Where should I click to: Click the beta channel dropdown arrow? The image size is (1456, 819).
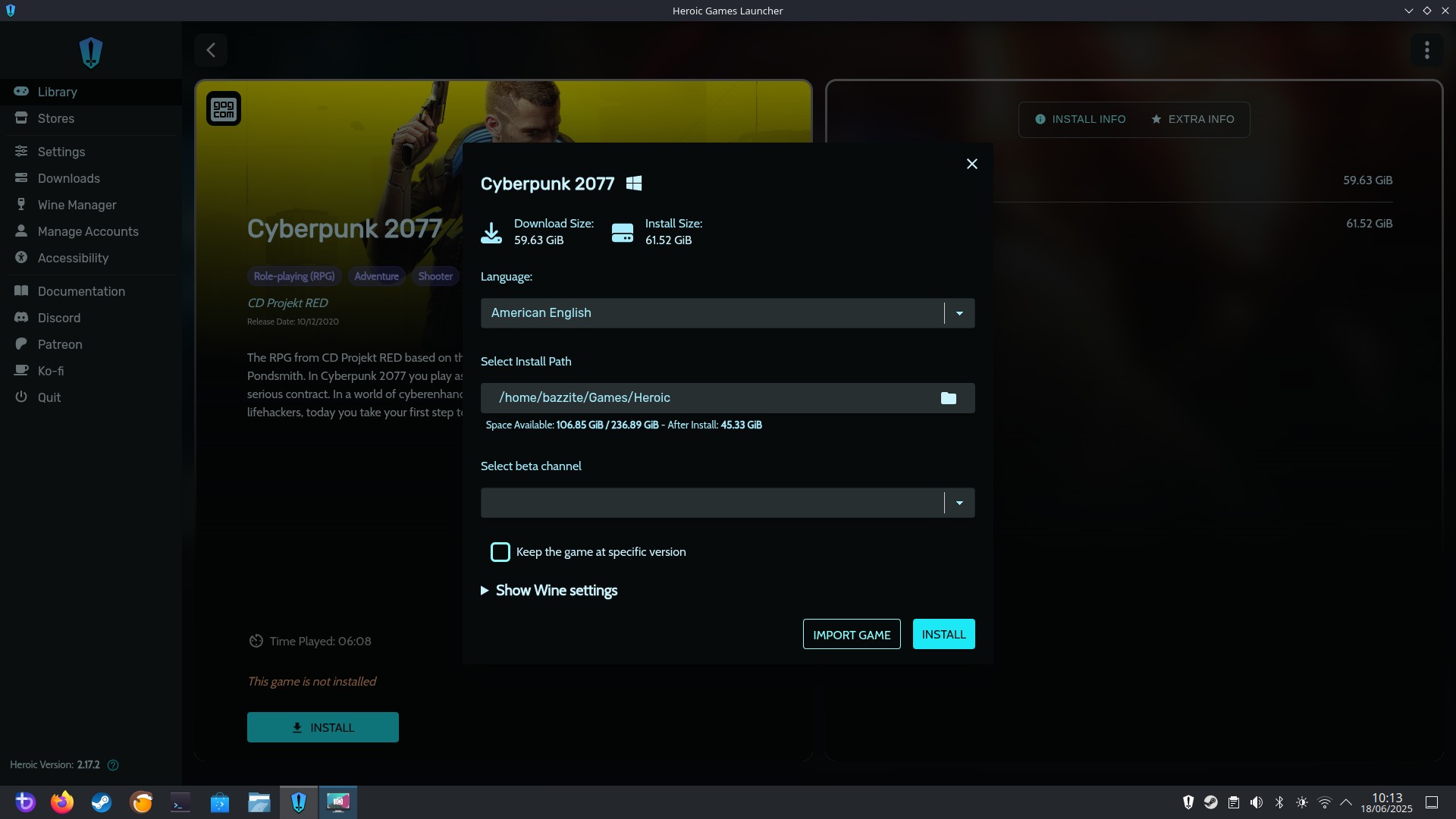click(x=959, y=503)
